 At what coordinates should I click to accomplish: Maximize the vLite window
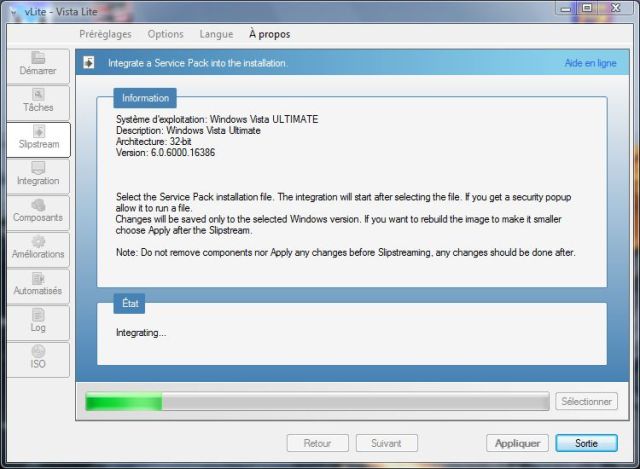tap(587, 8)
